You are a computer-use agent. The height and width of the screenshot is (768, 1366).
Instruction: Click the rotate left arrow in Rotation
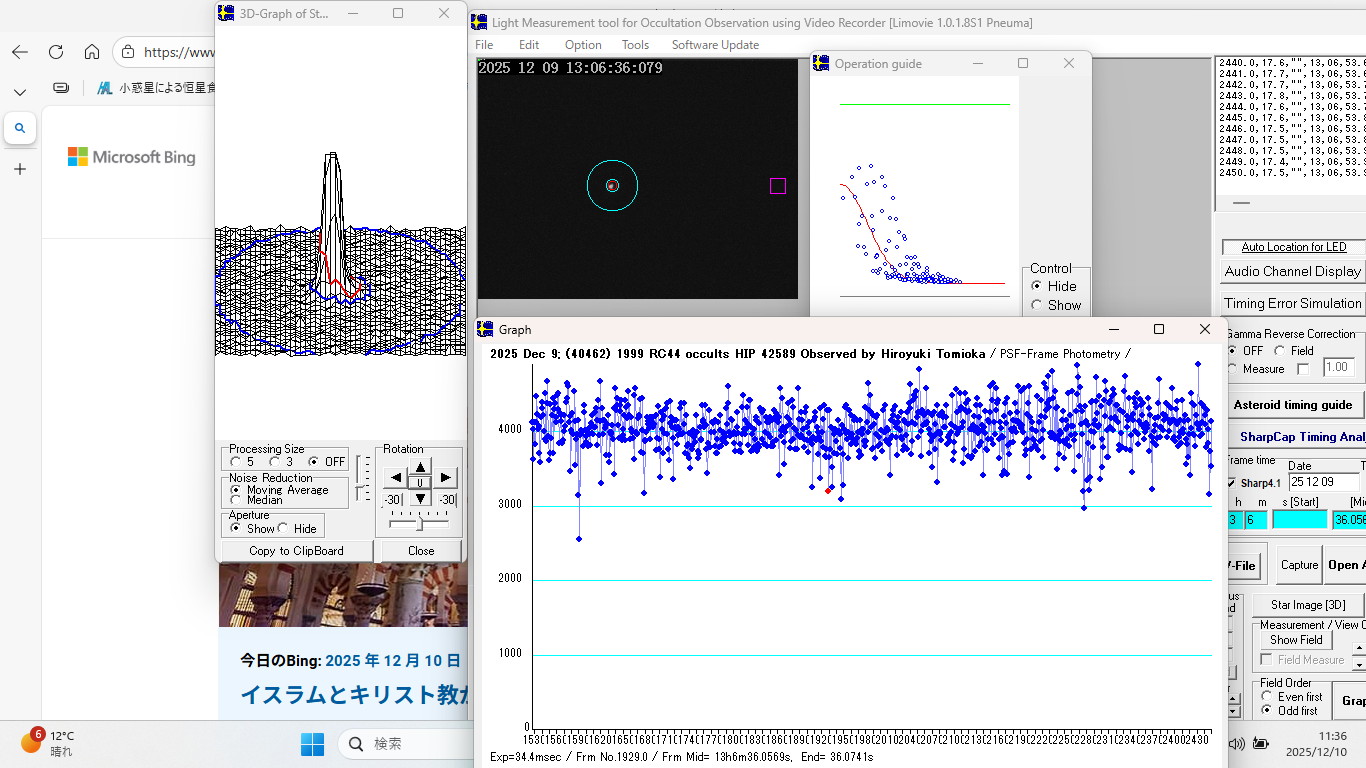tap(395, 478)
